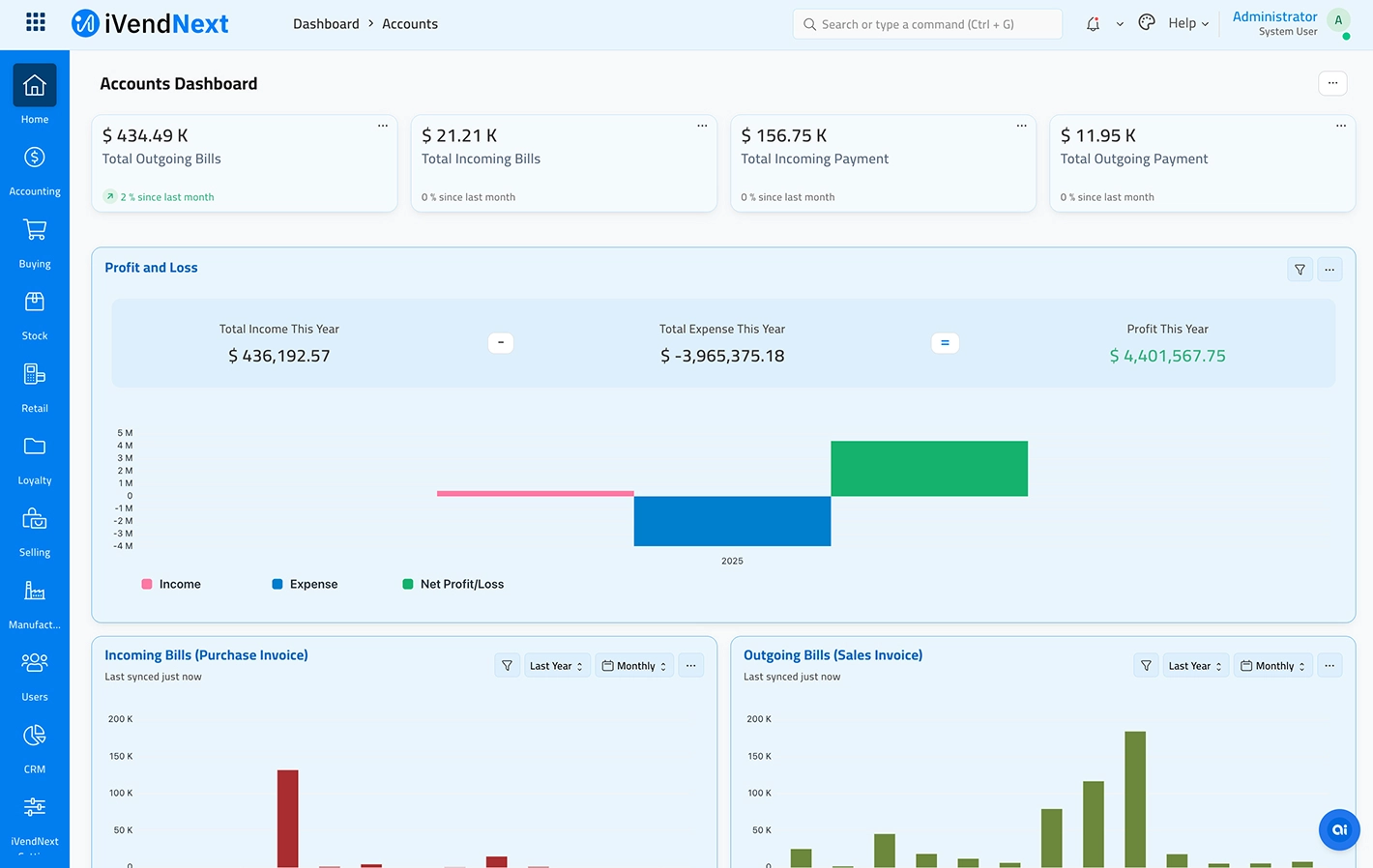The width and height of the screenshot is (1373, 868).
Task: Expand the Help dropdown menu
Action: (1188, 24)
